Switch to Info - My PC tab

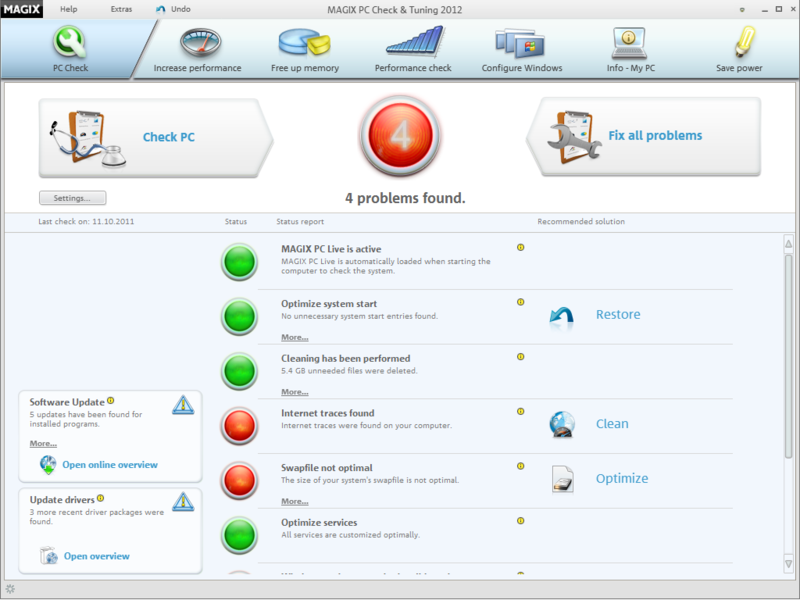coord(630,49)
